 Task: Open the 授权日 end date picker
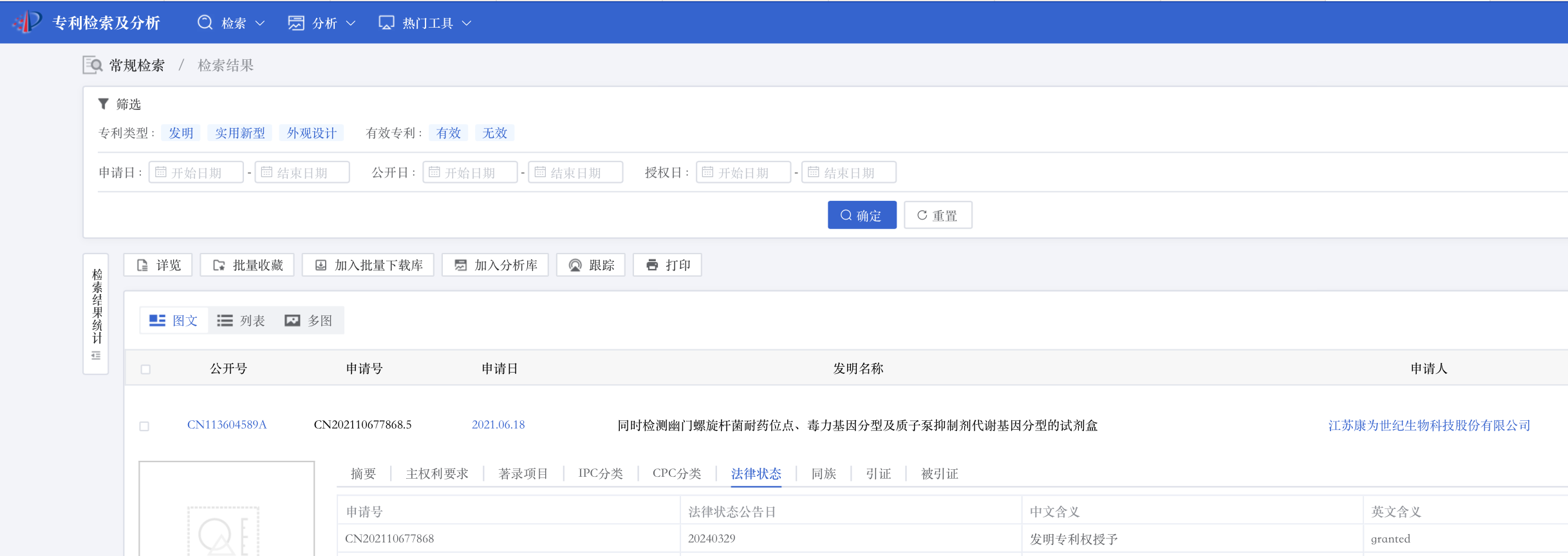pos(849,172)
